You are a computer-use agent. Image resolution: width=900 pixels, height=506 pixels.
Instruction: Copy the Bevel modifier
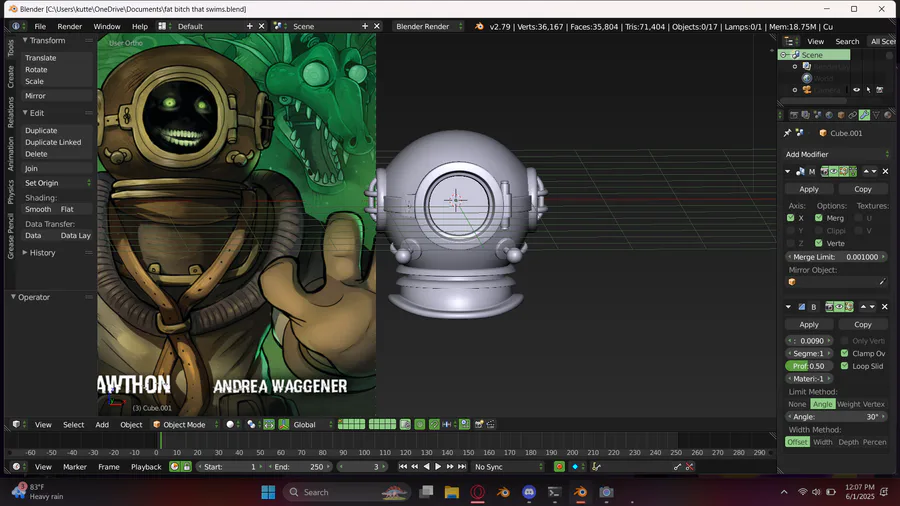863,324
